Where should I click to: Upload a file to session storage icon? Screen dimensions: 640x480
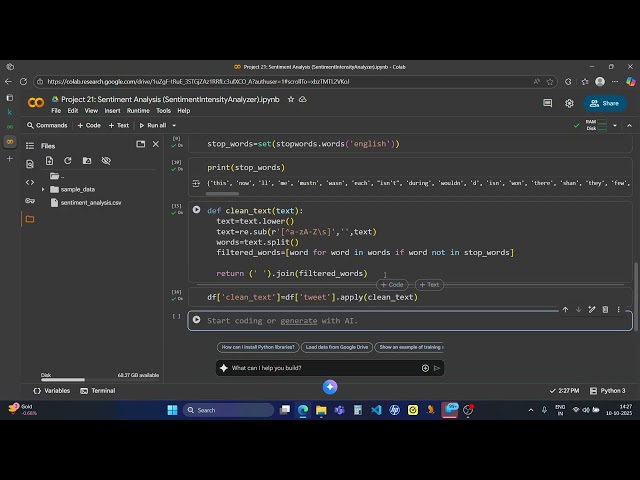coord(49,161)
